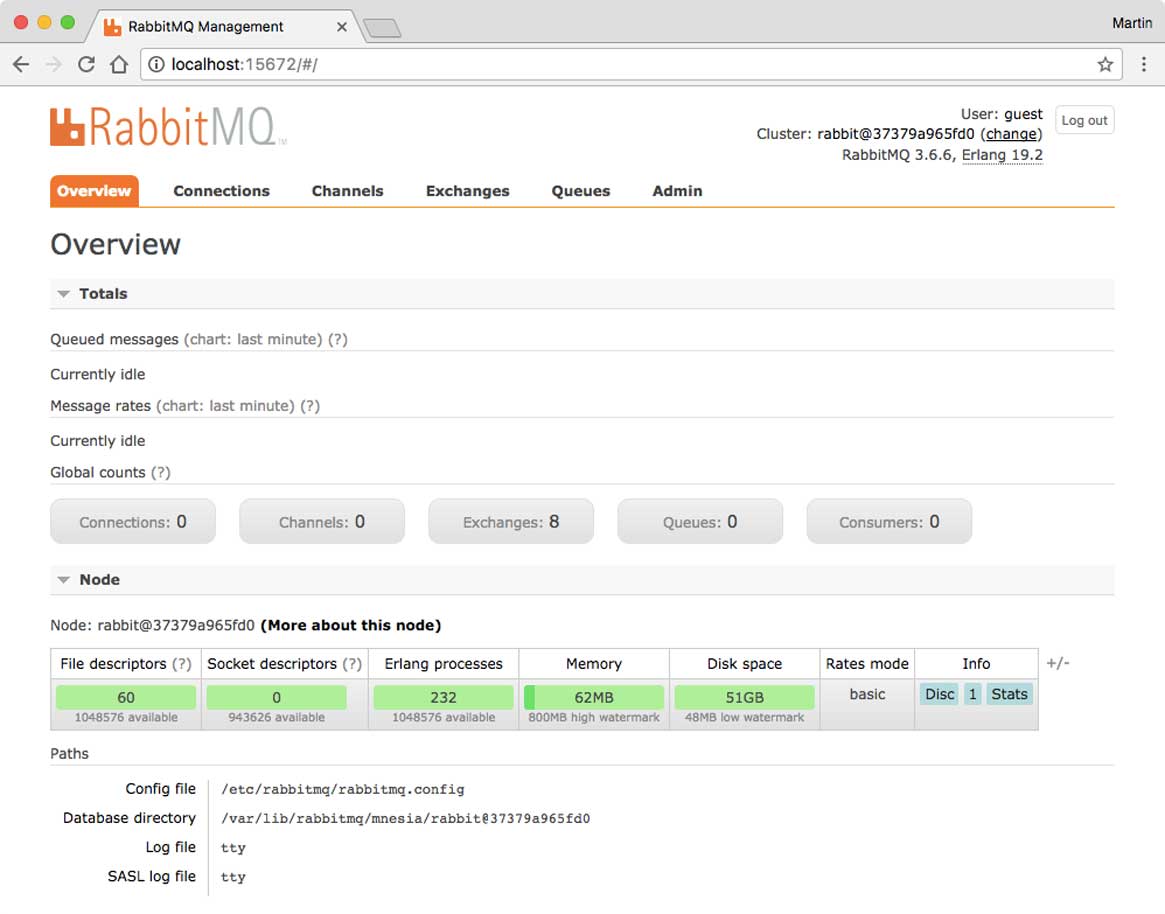Image resolution: width=1165 pixels, height=914 pixels.
Task: Go to the Admin tab
Action: pos(677,191)
